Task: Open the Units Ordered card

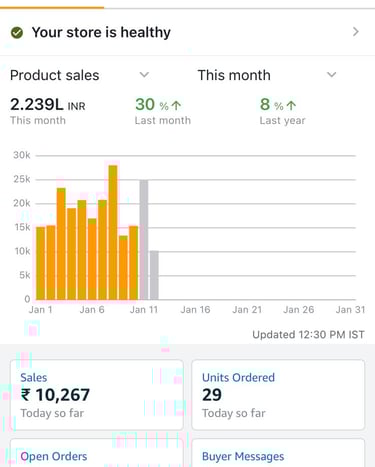Action: [x=278, y=395]
